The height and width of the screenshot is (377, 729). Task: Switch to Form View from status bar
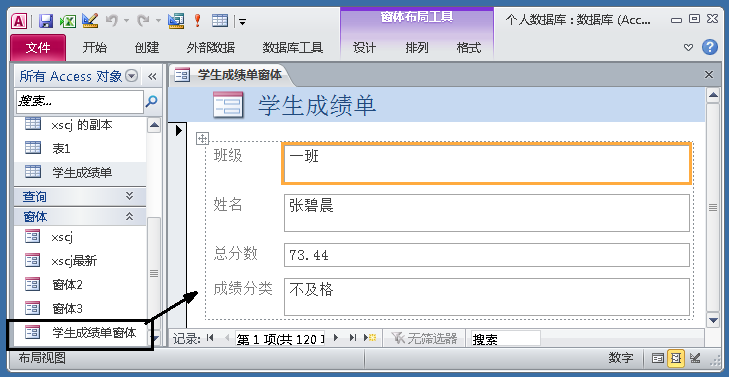(x=657, y=358)
